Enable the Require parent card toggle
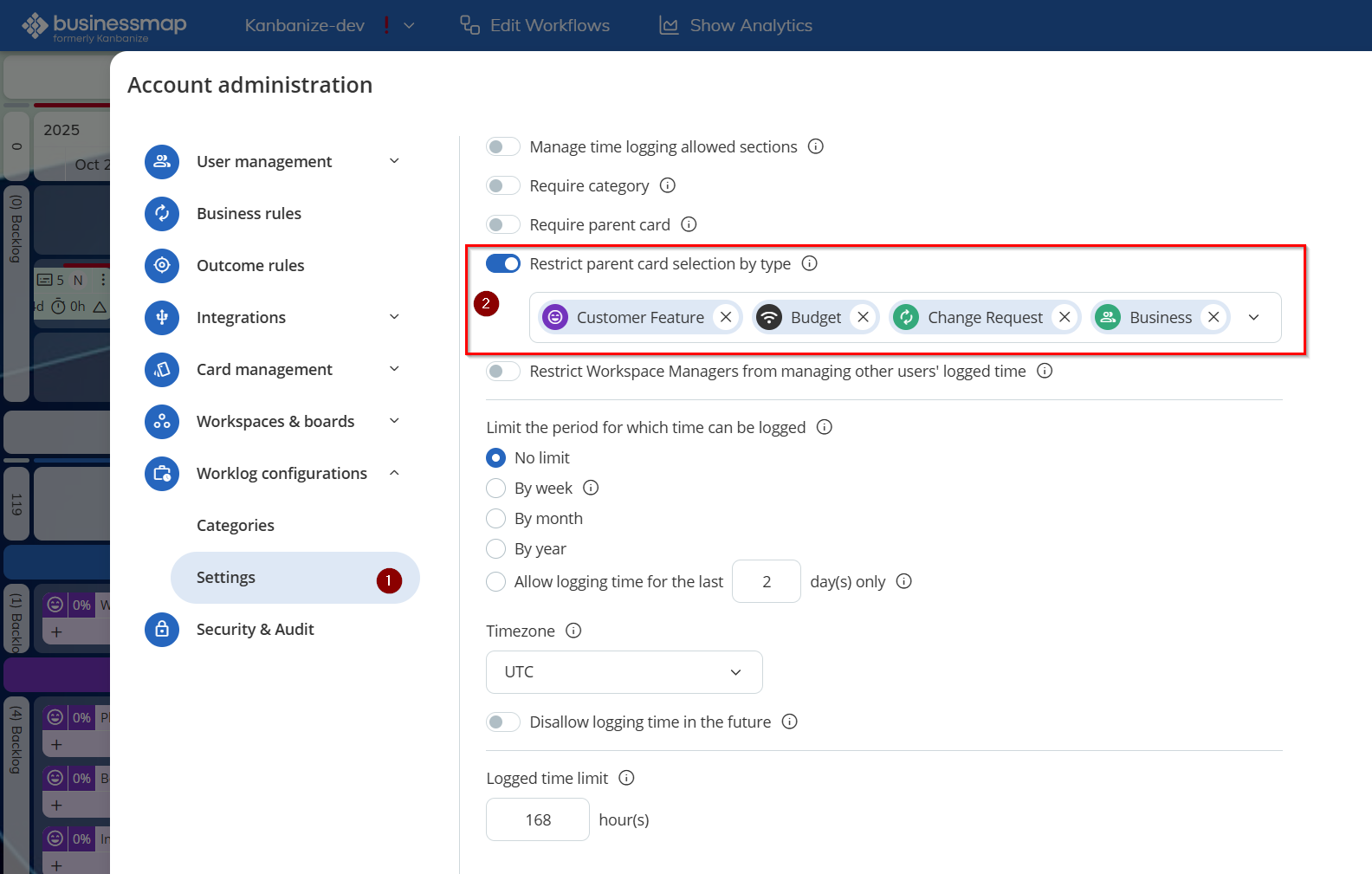The width and height of the screenshot is (1372, 874). [503, 225]
